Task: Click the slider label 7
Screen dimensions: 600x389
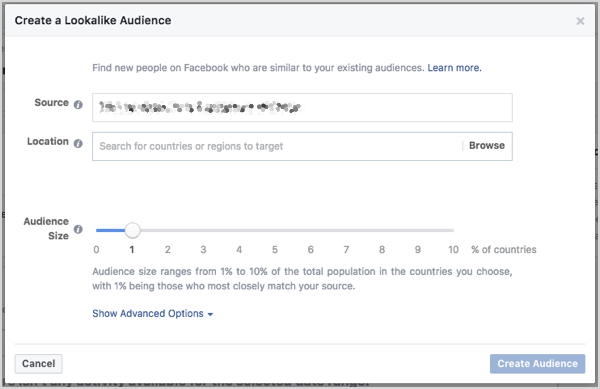Action: [346, 250]
